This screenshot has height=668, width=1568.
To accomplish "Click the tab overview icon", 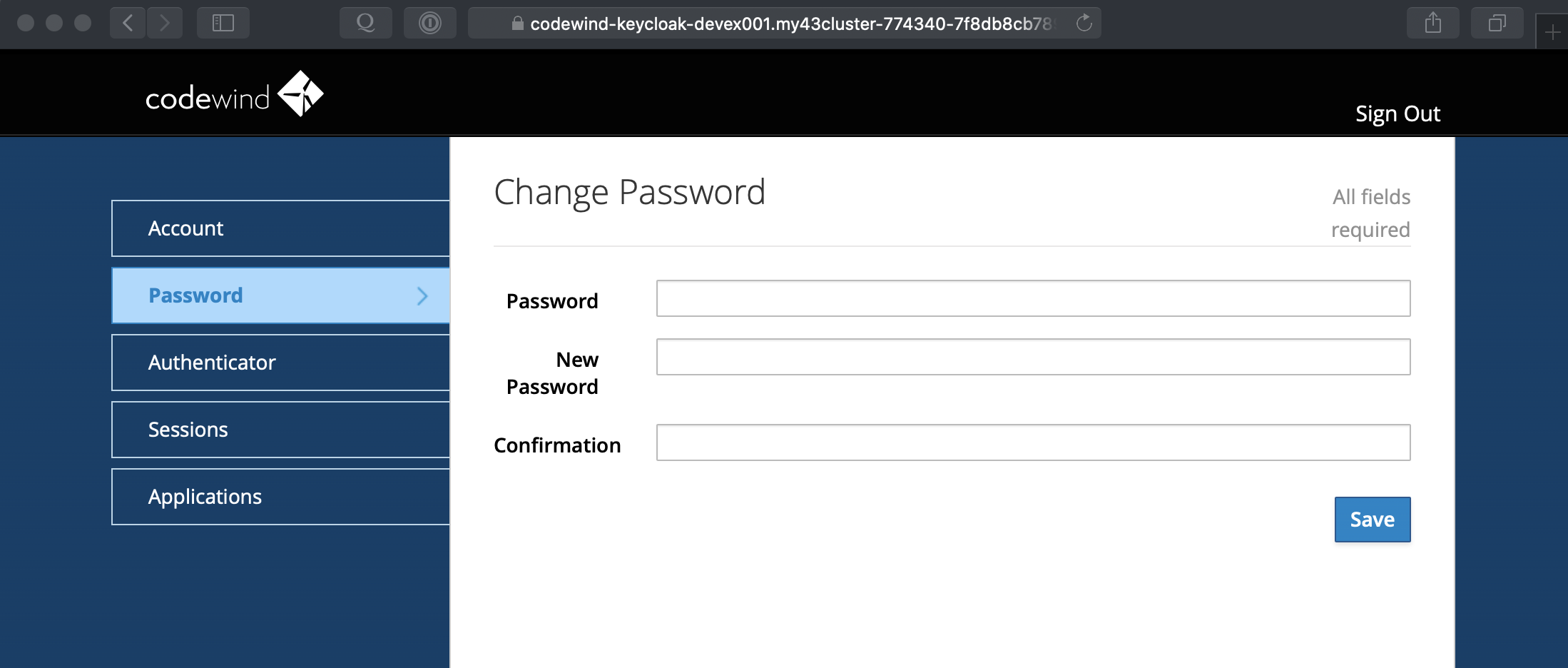I will tap(1496, 23).
